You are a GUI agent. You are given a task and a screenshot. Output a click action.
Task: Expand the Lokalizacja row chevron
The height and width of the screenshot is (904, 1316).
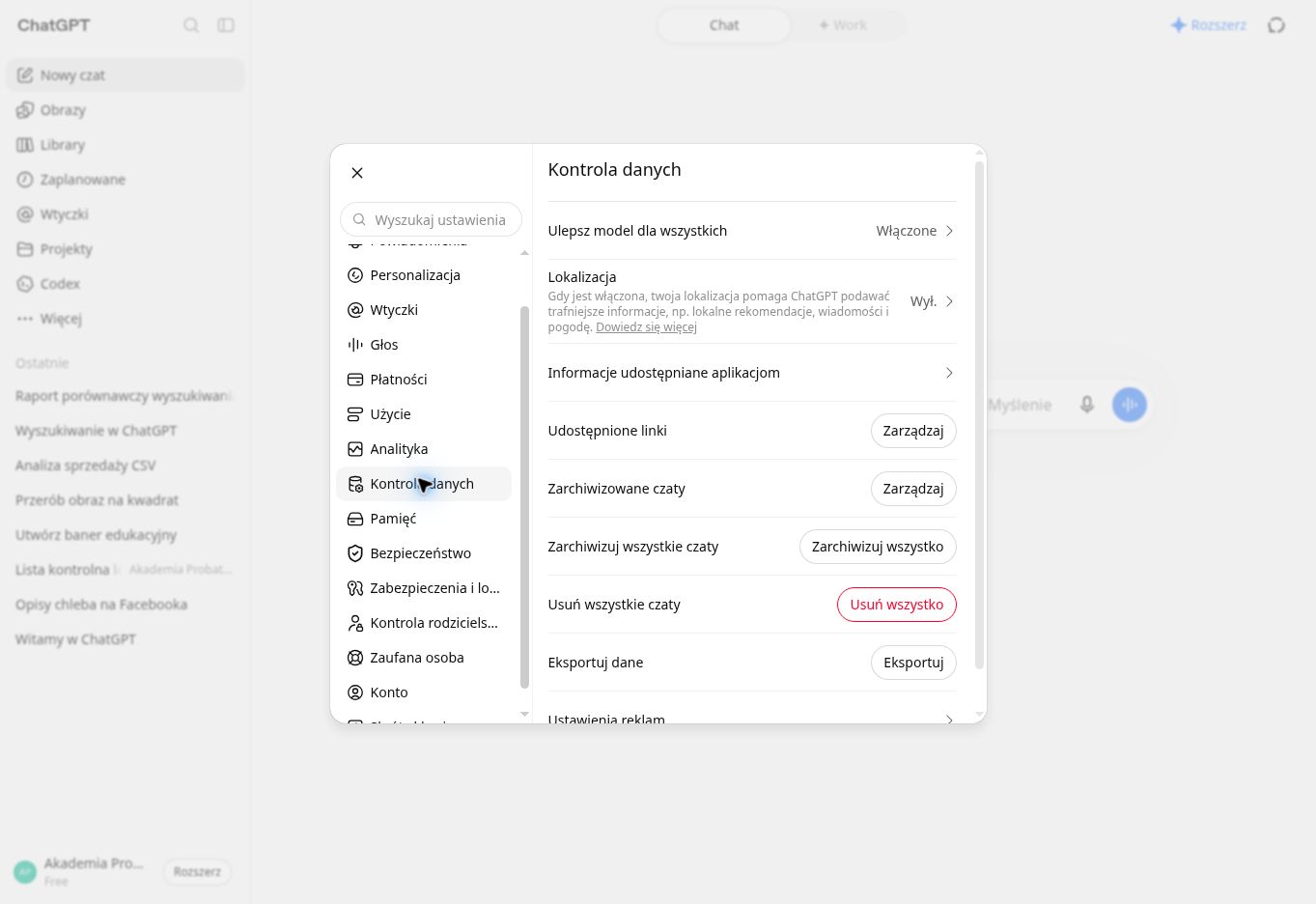949,301
